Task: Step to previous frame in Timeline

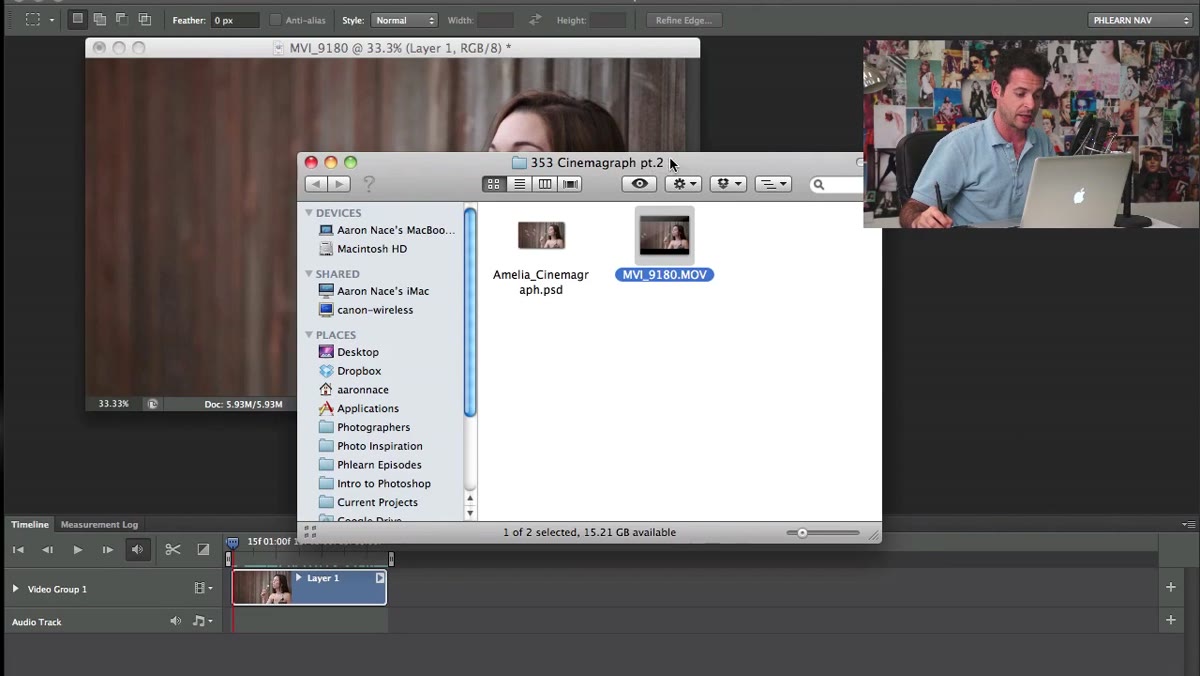Action: click(47, 549)
